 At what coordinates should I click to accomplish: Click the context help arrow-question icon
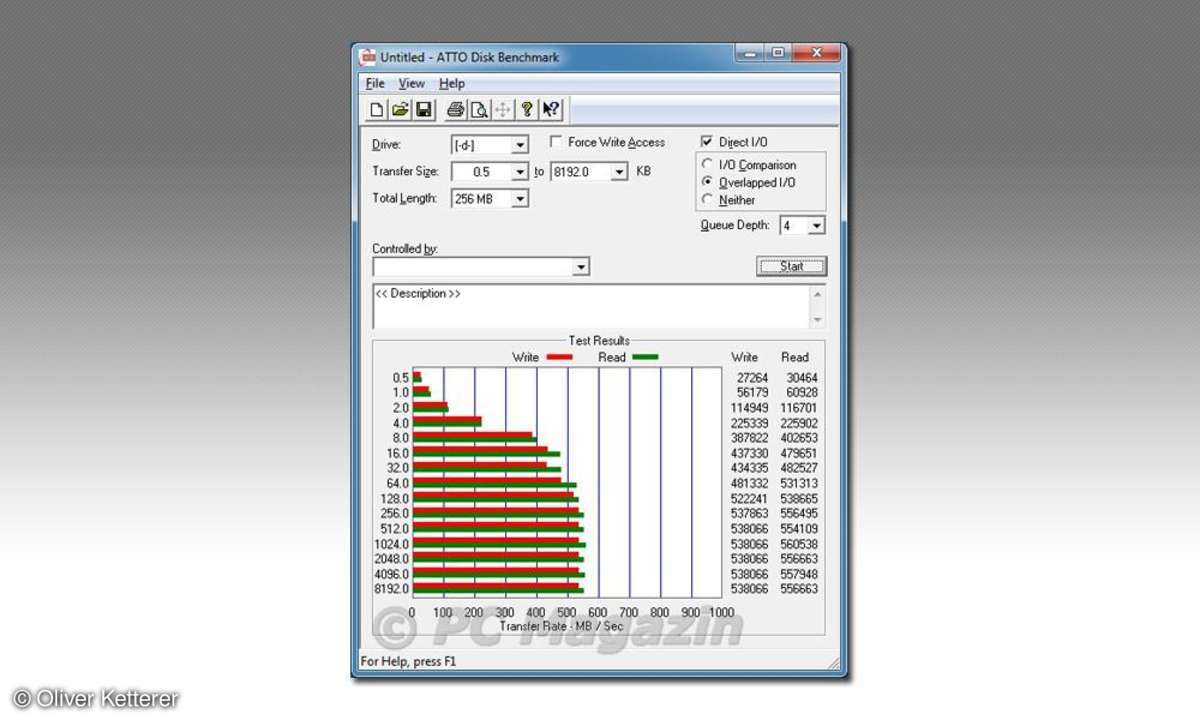[551, 110]
